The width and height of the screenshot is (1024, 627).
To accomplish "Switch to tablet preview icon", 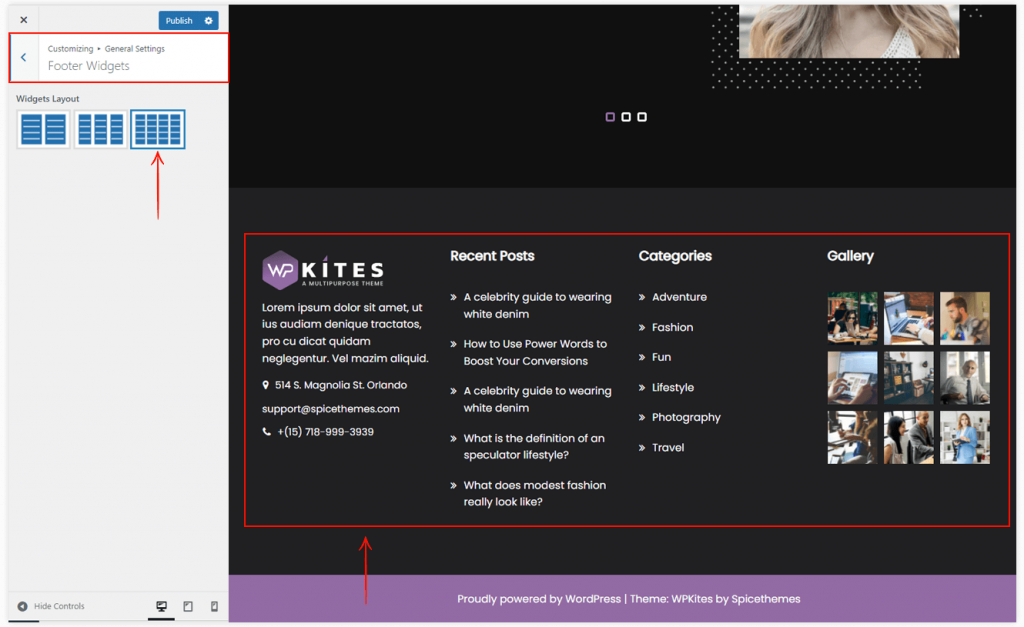I will pos(188,607).
